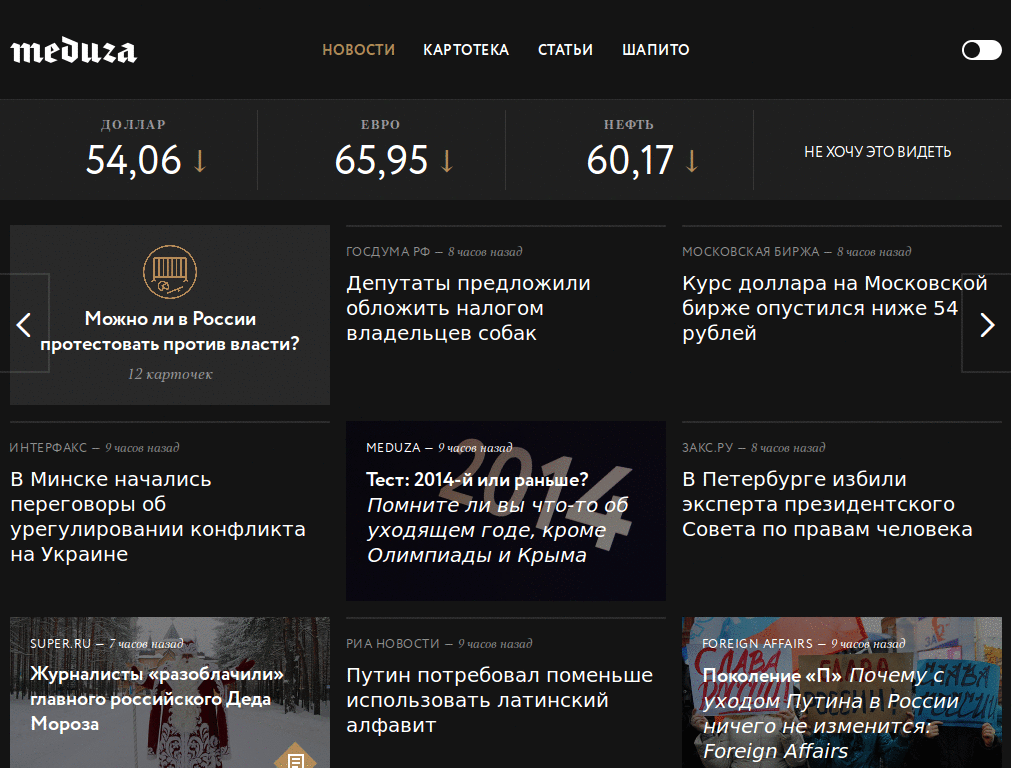Image resolution: width=1024 pixels, height=768 pixels.
Task: Open the 2014 test quiz card
Action: coord(506,511)
